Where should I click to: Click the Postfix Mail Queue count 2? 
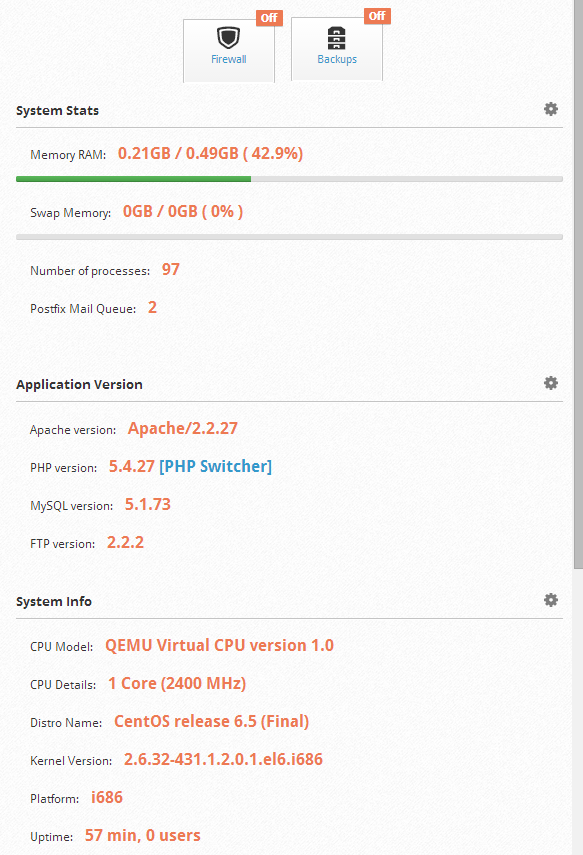tap(152, 308)
